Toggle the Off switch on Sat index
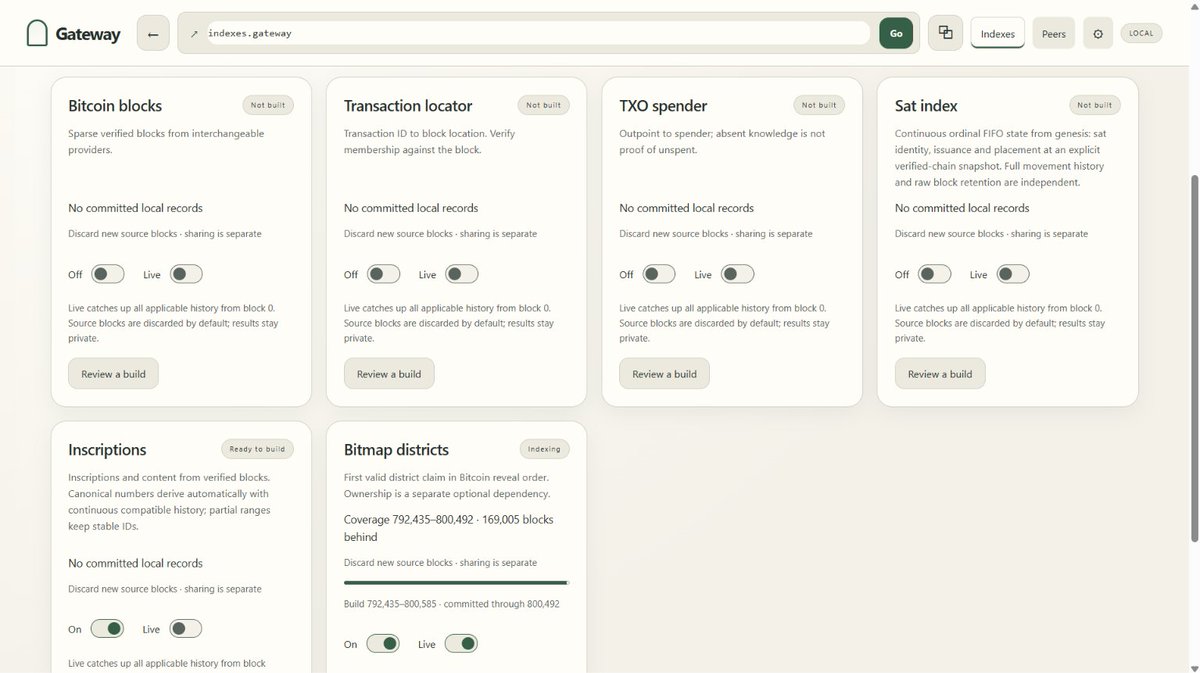 click(935, 274)
